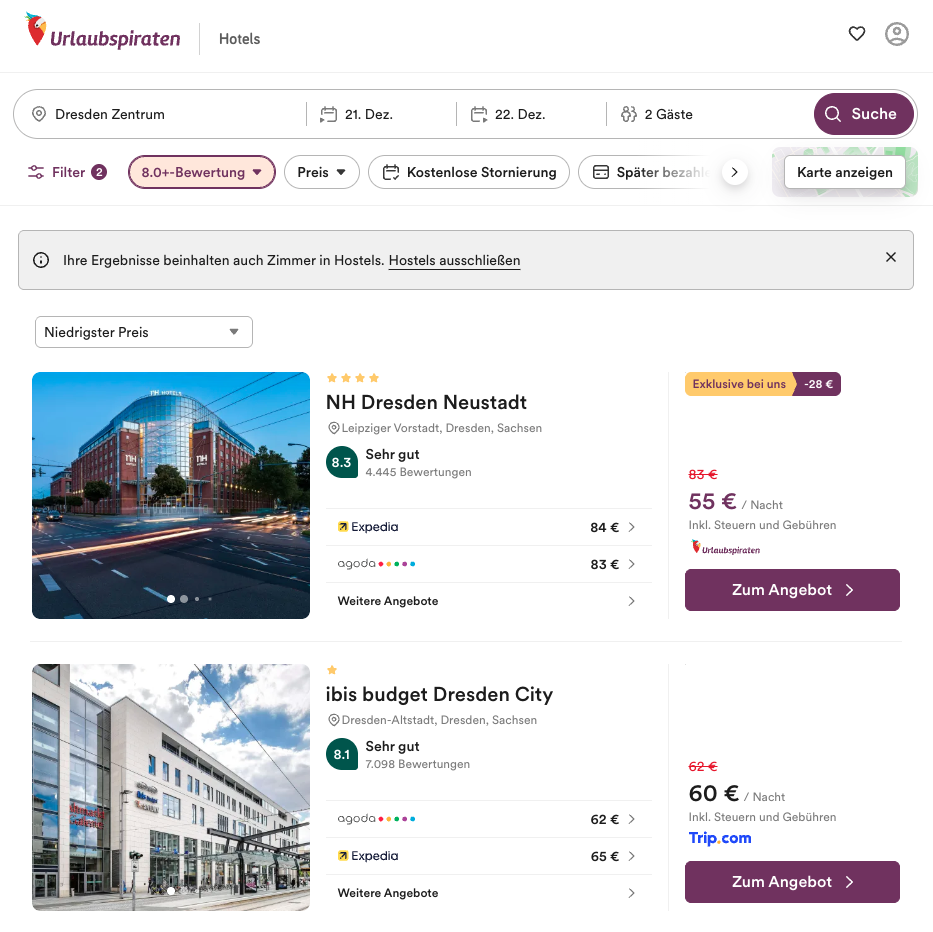The width and height of the screenshot is (933, 932).
Task: Toggle the Später bezahlen filter chip
Action: [x=650, y=172]
